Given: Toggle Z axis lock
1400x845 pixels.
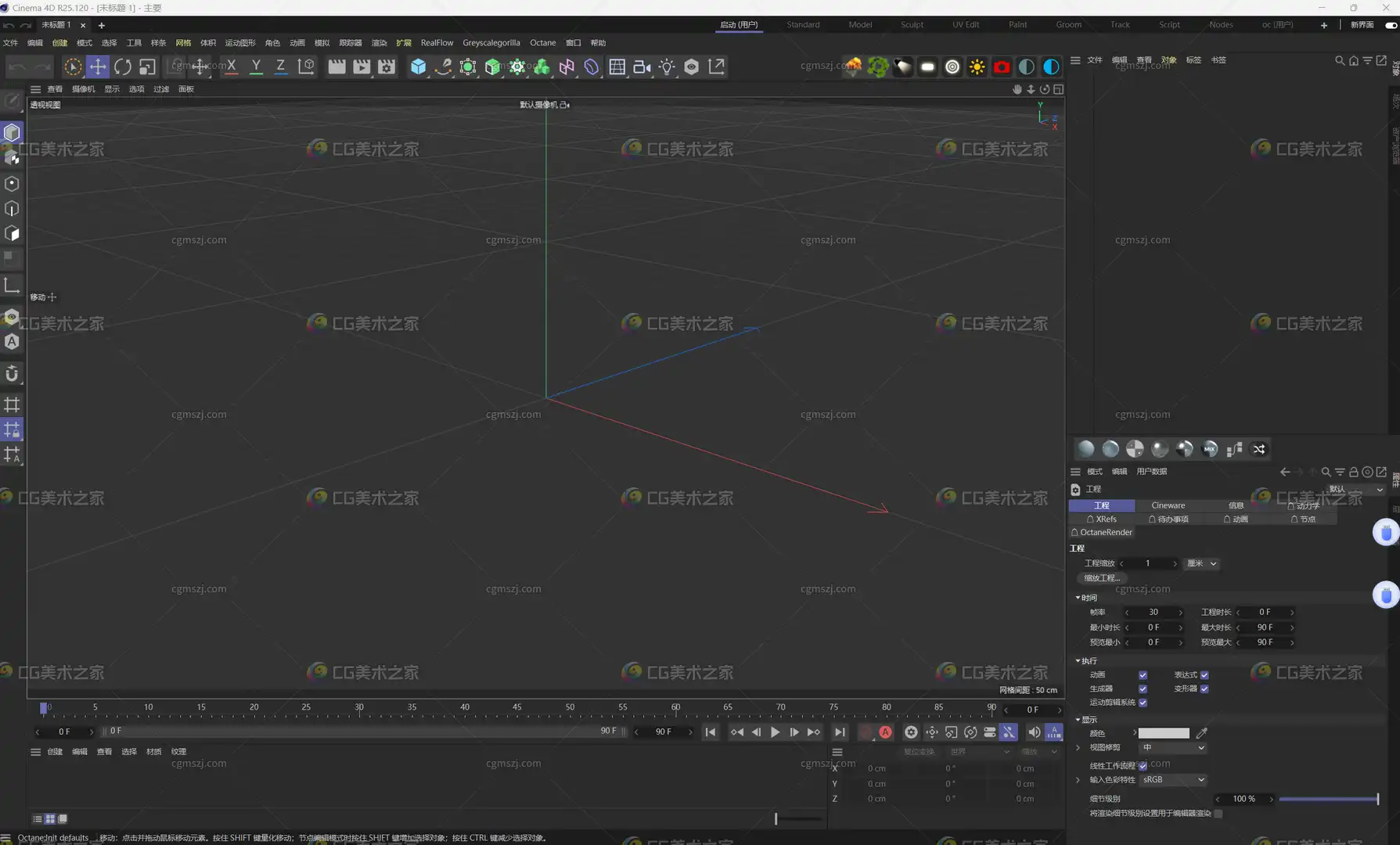Looking at the screenshot, I should (280, 67).
